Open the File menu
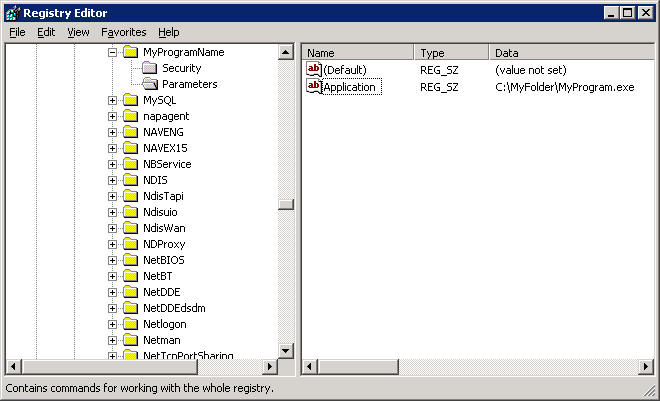The width and height of the screenshot is (660, 401). (17, 32)
